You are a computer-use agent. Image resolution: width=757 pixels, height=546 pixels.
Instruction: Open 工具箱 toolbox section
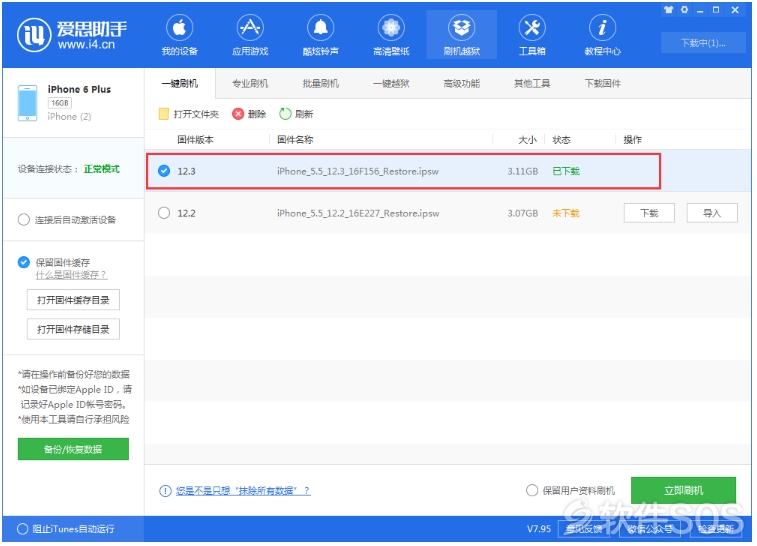pyautogui.click(x=532, y=35)
